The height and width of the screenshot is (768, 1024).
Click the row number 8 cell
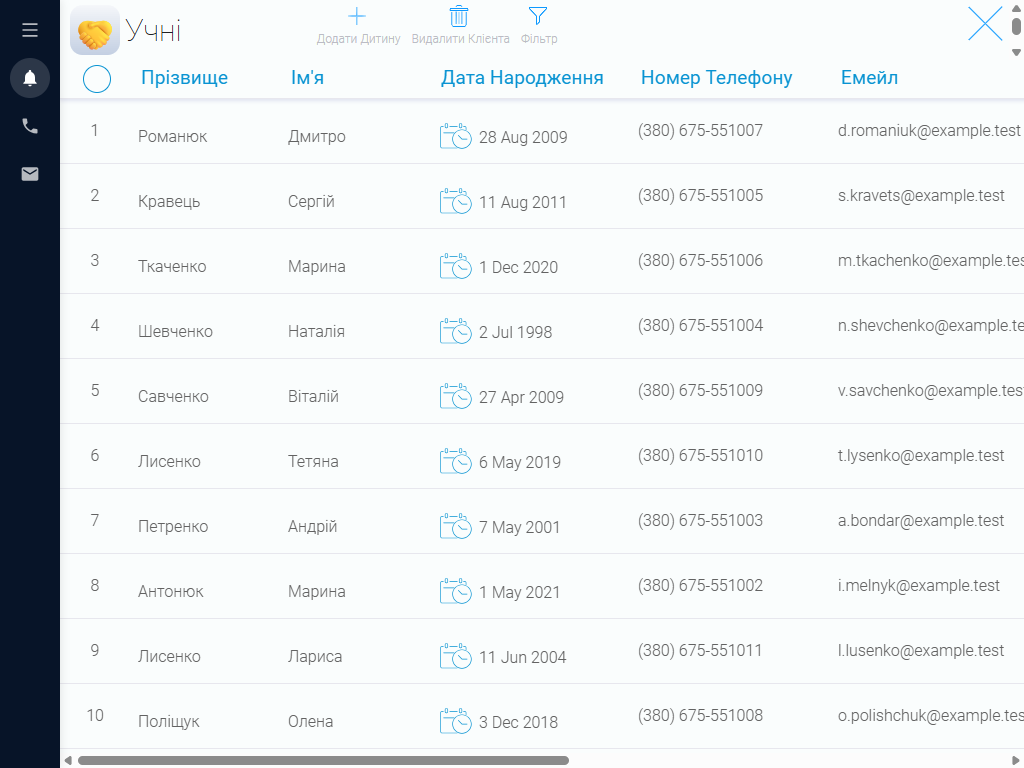[x=95, y=585]
